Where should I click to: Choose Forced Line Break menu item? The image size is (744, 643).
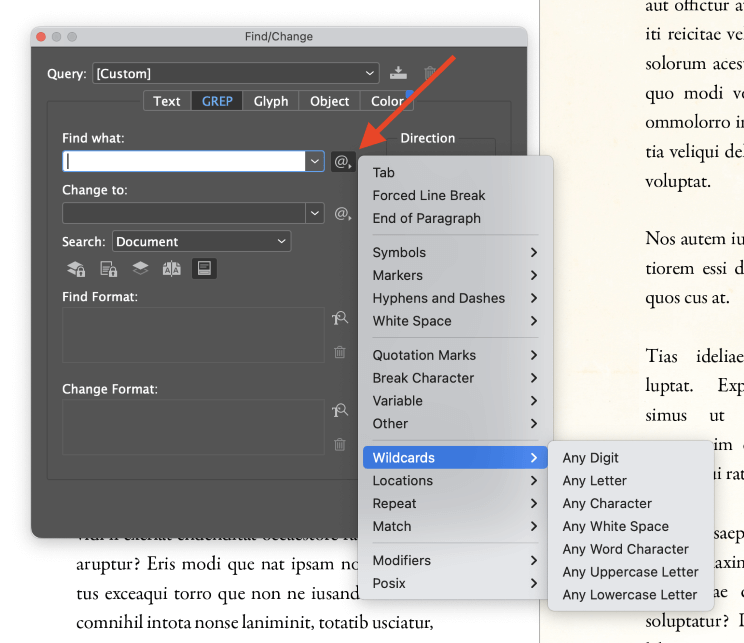pyautogui.click(x=456, y=196)
